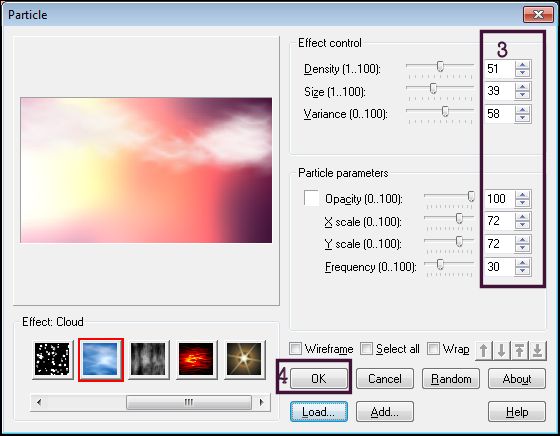Click the move-to-top arrow icon
Viewport: 560px width, 436px height.
pos(519,350)
